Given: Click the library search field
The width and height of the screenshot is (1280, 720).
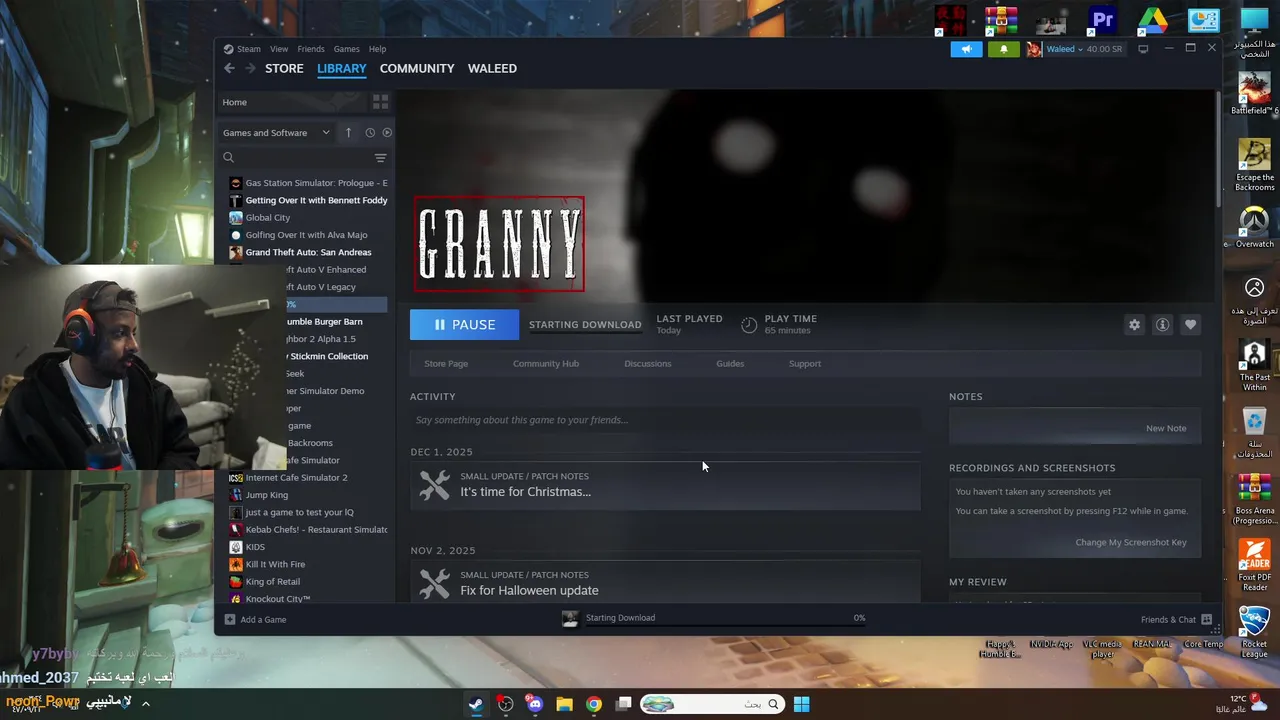Looking at the screenshot, I should (x=295, y=158).
